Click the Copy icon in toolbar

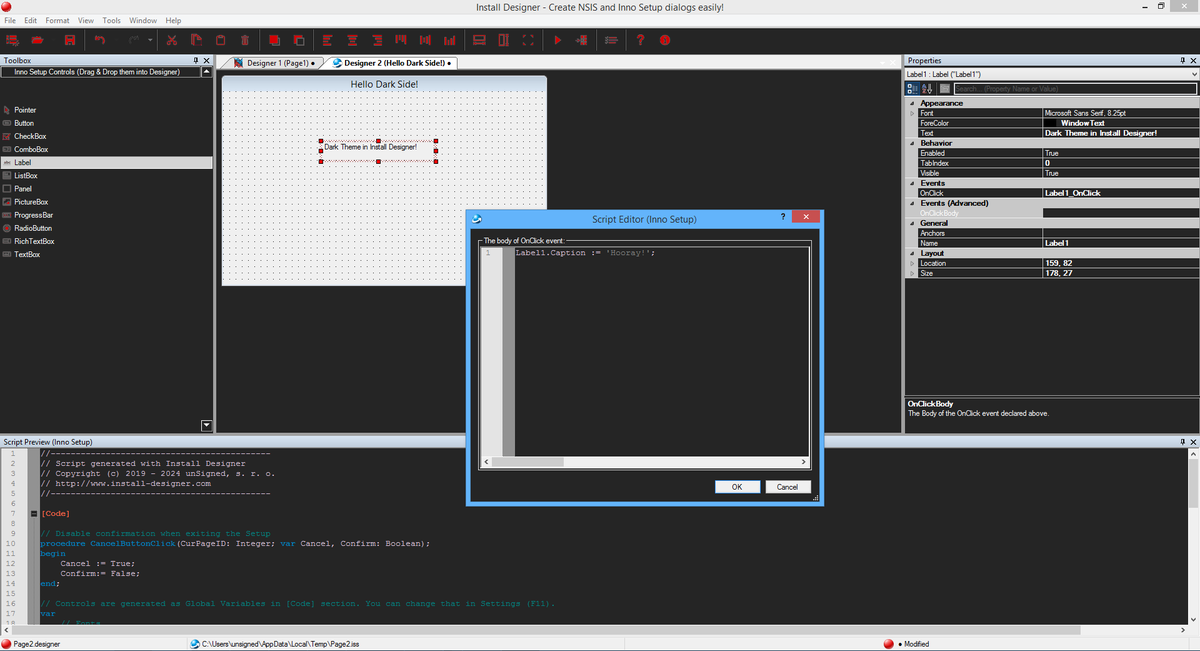click(196, 40)
